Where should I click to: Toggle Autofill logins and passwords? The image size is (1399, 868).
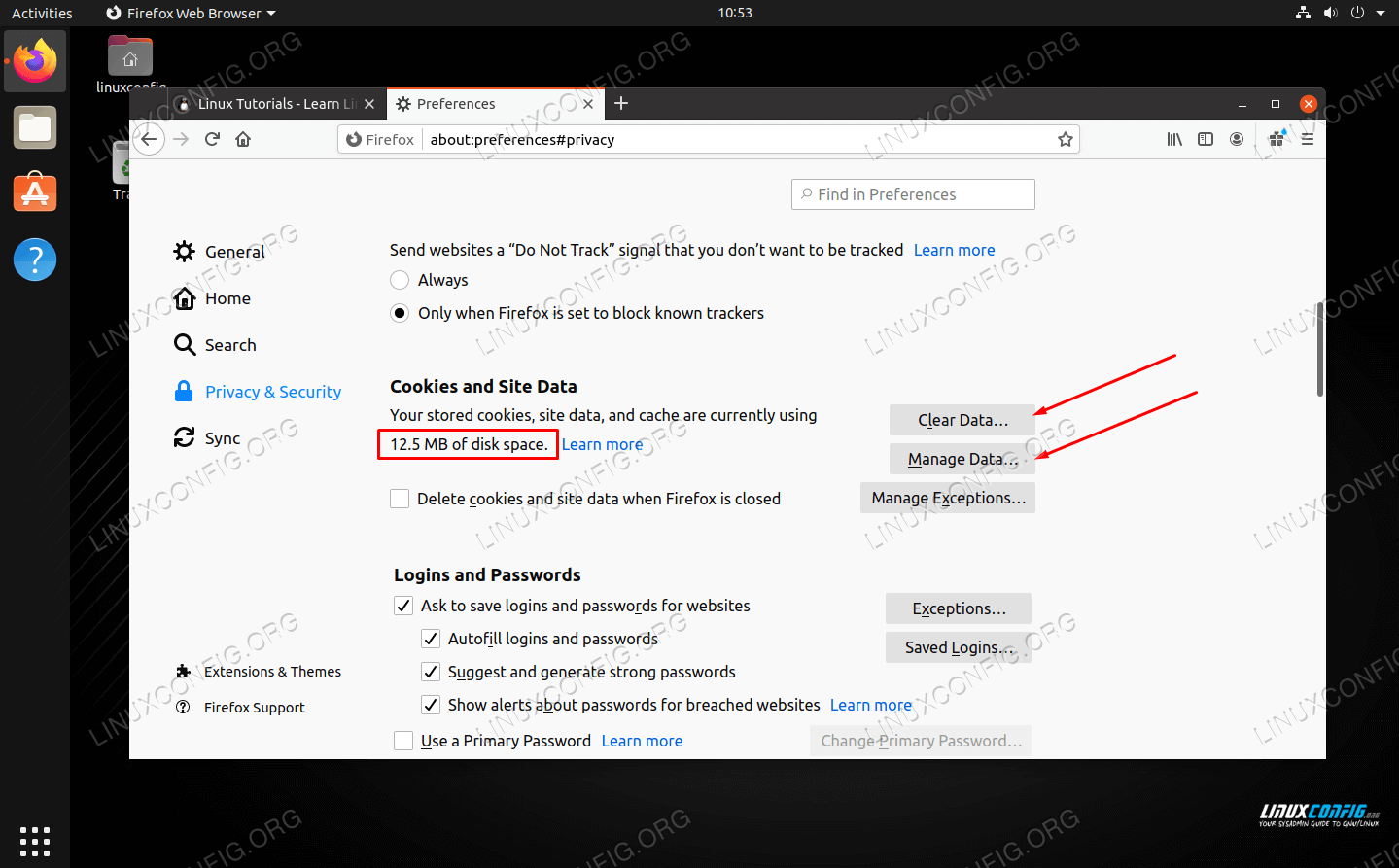(431, 639)
